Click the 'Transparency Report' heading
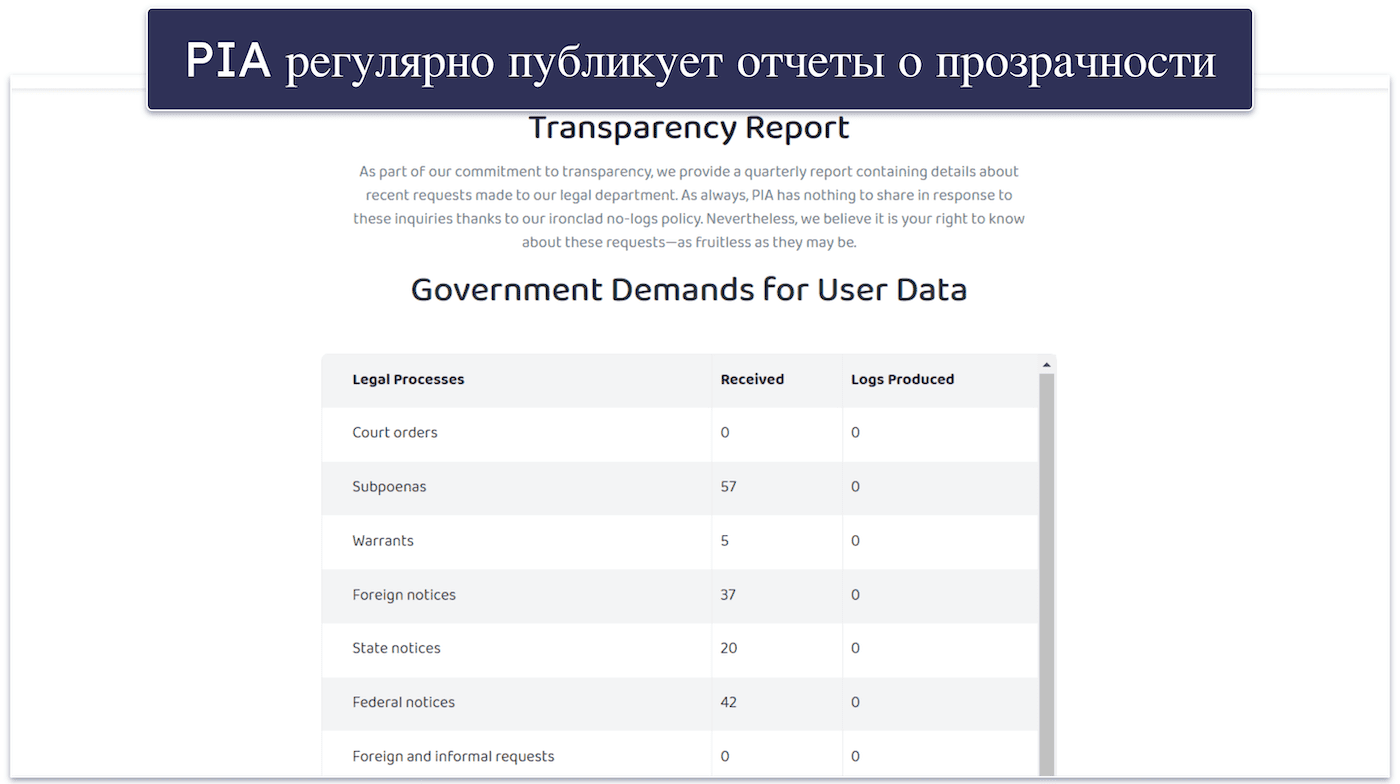The image size is (1400, 784). [x=689, y=128]
